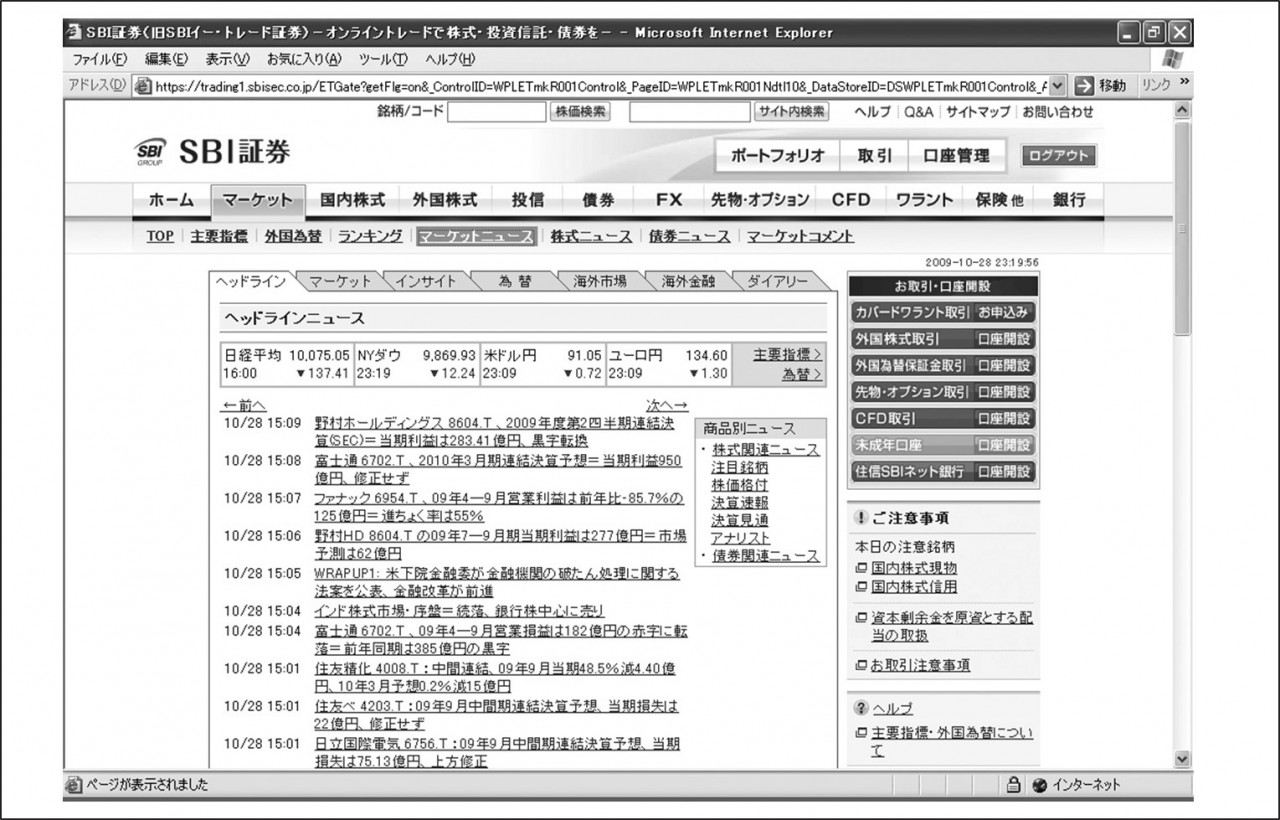Click the question mark icon beside ヘルプ

click(x=861, y=709)
